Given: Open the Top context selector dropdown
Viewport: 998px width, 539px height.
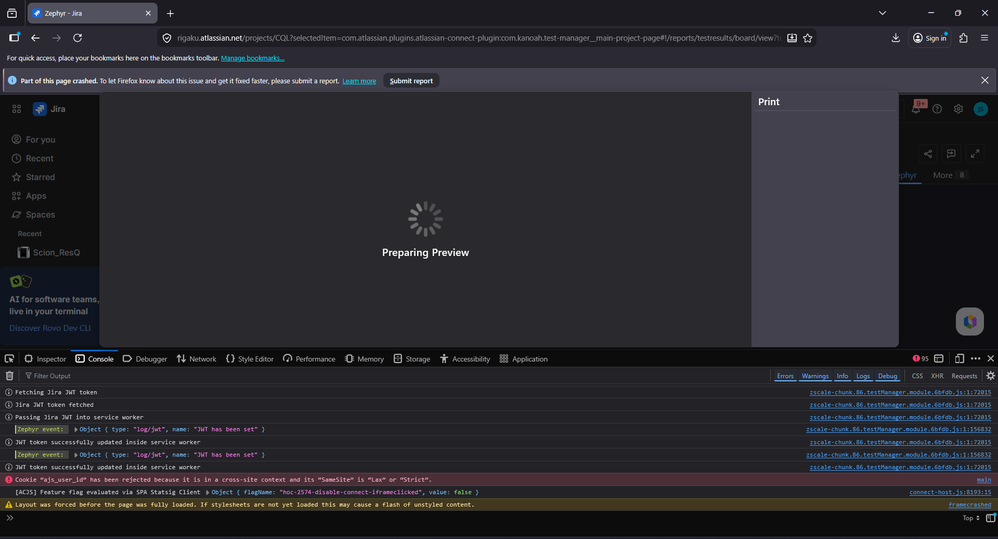Looking at the screenshot, I should 970,518.
